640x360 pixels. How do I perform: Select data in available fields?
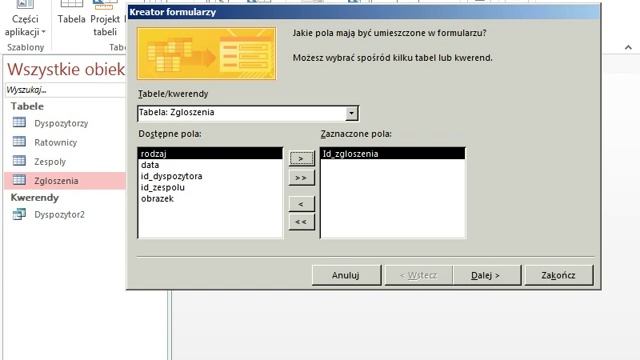coord(211,165)
